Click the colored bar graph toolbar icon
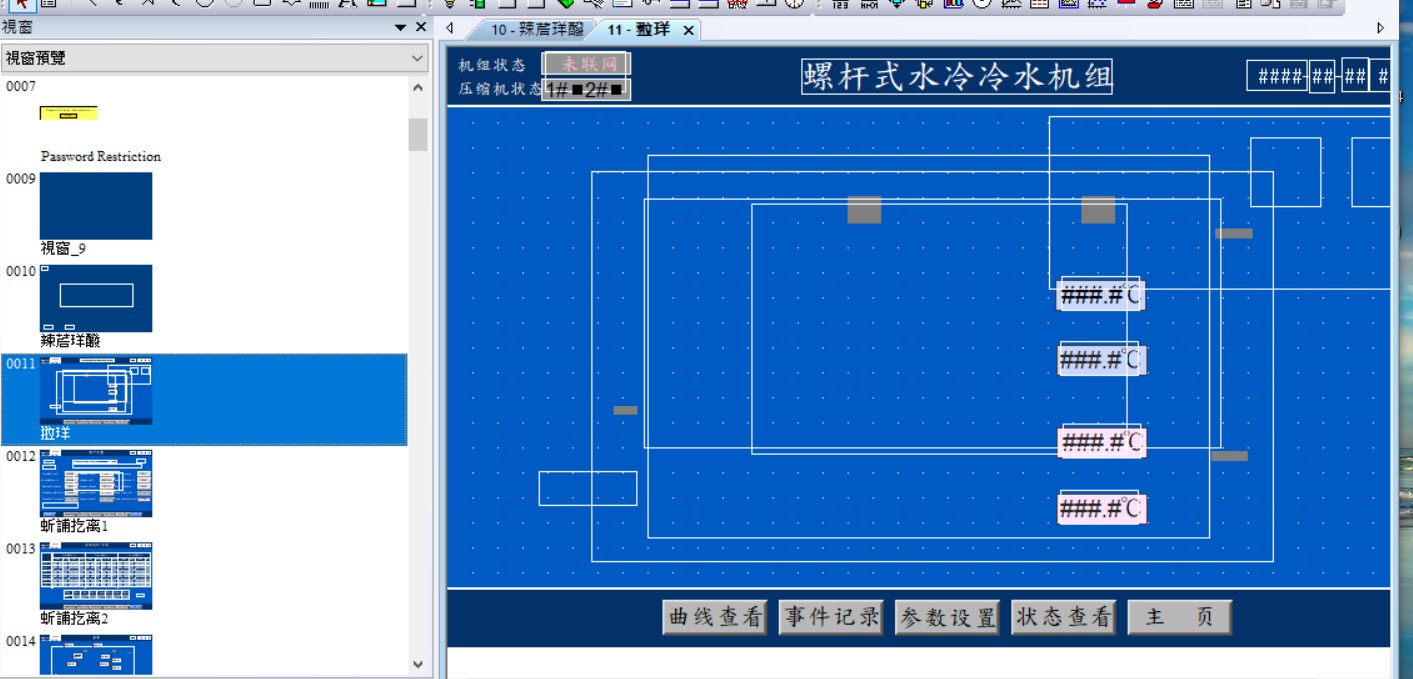Viewport: 1413px width, 679px height. (x=952, y=3)
